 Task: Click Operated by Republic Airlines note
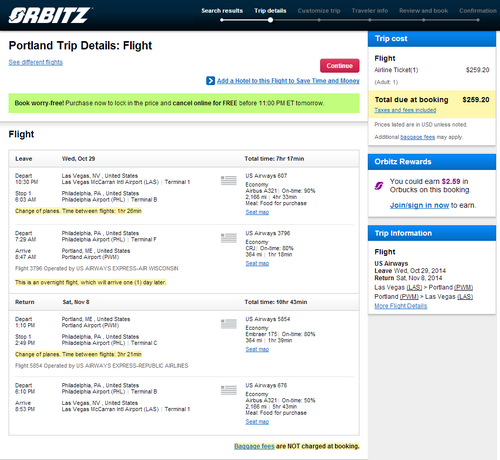101,366
